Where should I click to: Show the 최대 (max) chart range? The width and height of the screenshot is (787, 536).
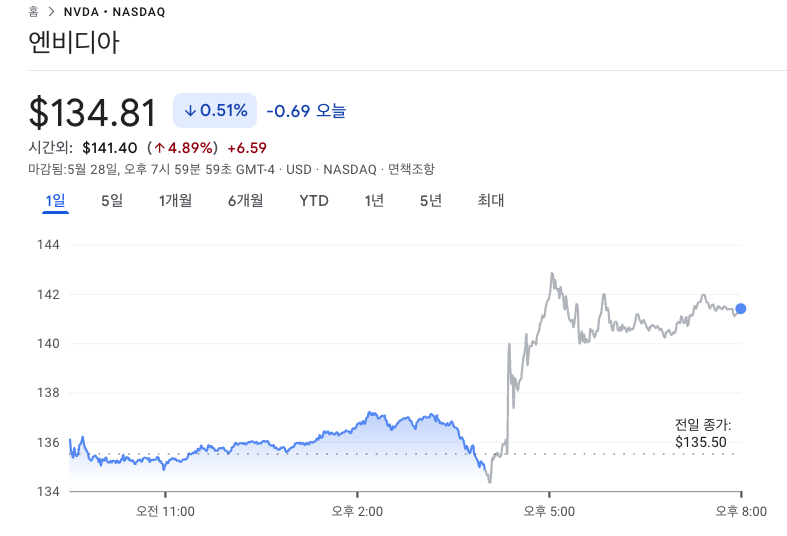(x=491, y=200)
